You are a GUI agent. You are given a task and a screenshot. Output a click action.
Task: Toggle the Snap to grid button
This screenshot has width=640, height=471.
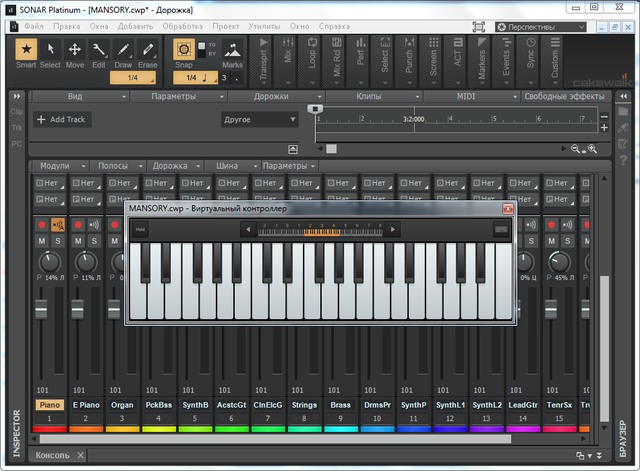tap(184, 51)
